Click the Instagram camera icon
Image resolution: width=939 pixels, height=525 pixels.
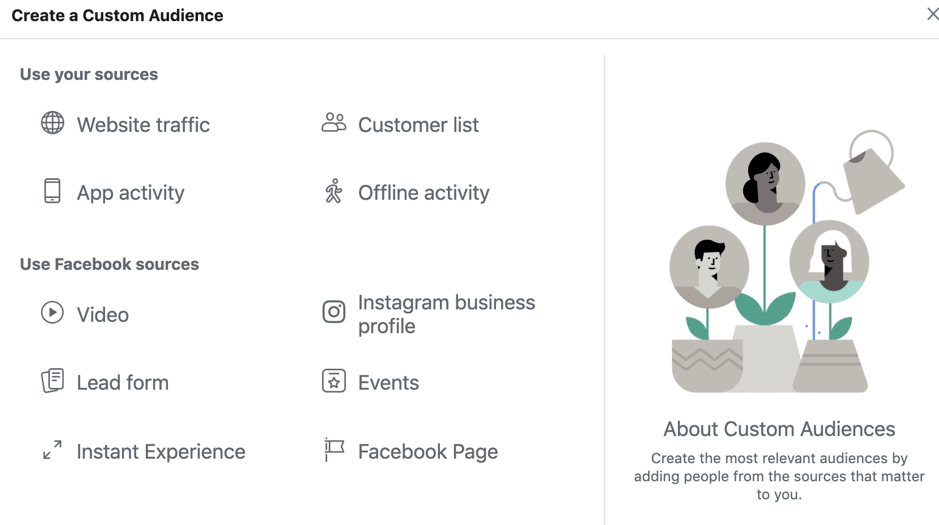point(334,312)
